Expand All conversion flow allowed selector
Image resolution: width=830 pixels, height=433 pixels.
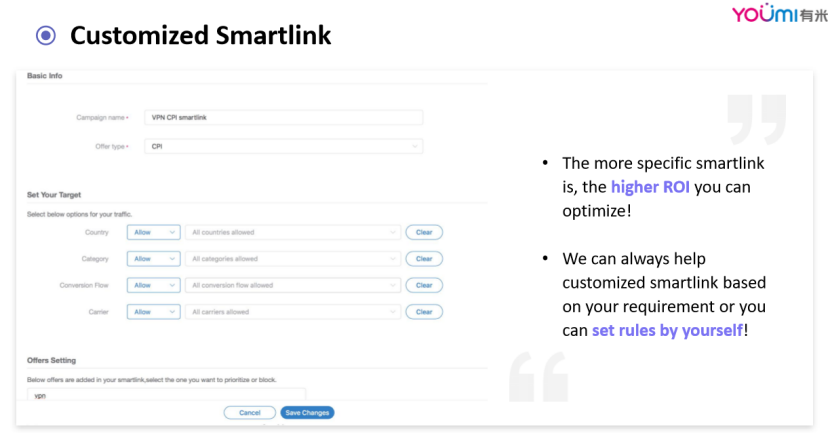(x=293, y=285)
